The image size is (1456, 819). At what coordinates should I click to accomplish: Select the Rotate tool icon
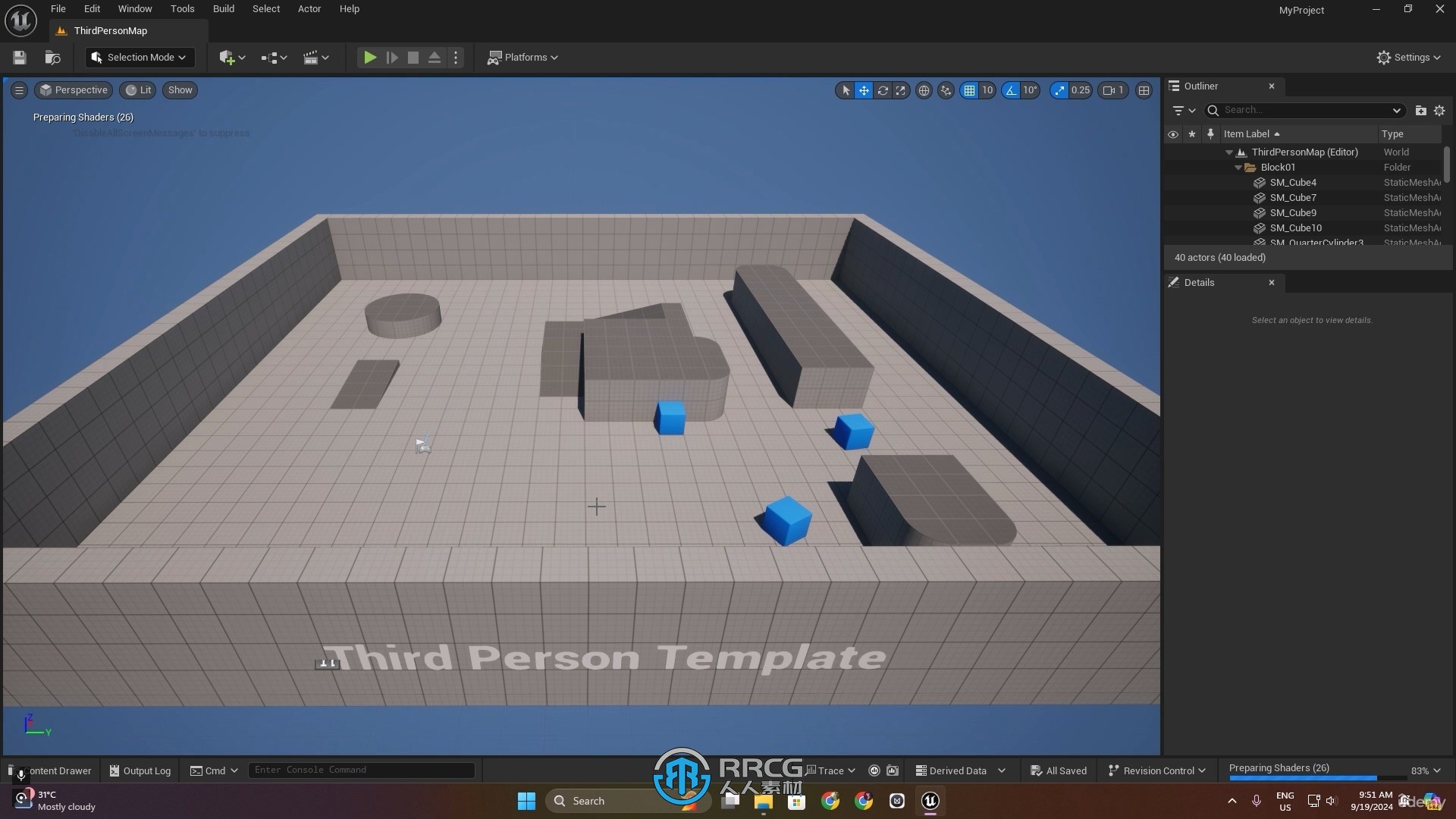(x=882, y=90)
